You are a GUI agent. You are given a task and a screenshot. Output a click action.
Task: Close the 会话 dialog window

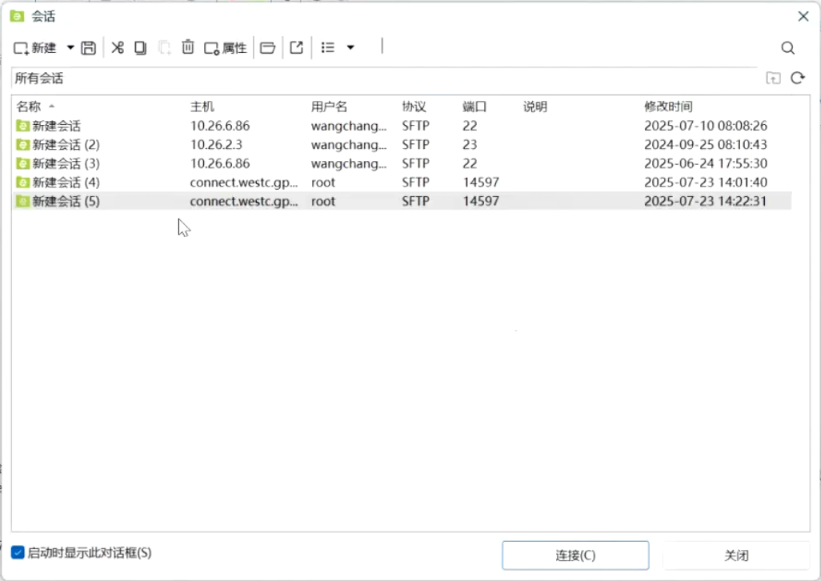803,17
